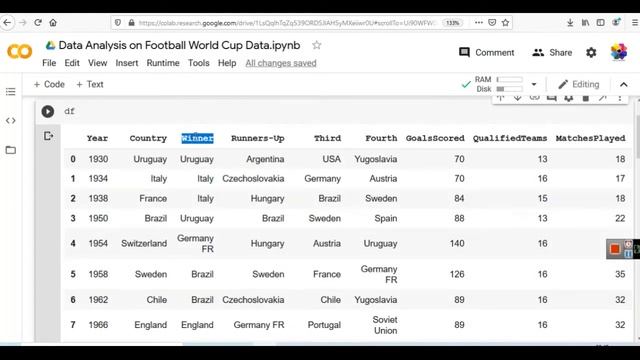The width and height of the screenshot is (640, 360).
Task: Open the RAM and Disk runtime dropdown arrow
Action: (534, 84)
